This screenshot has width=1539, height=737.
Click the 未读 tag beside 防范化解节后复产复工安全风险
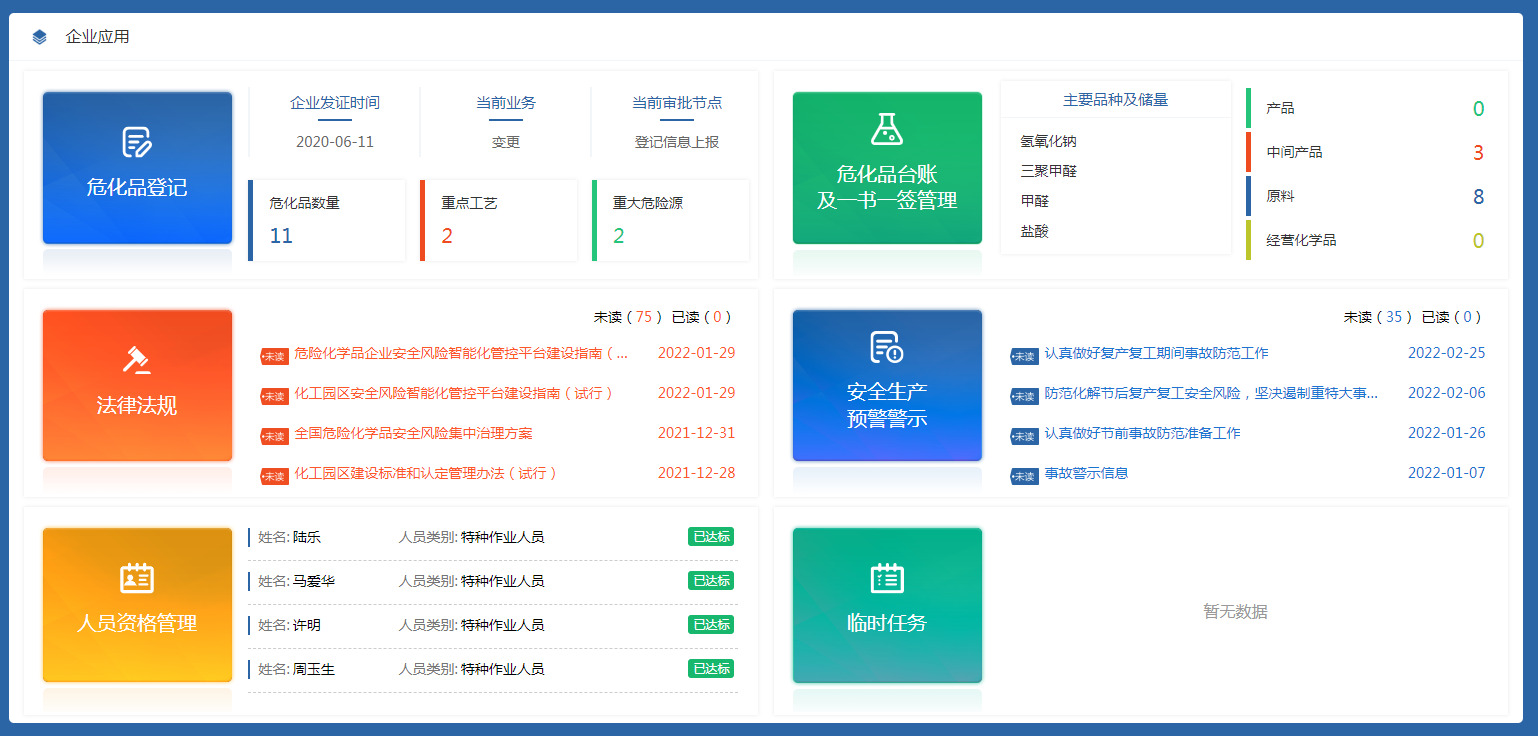(x=1024, y=396)
